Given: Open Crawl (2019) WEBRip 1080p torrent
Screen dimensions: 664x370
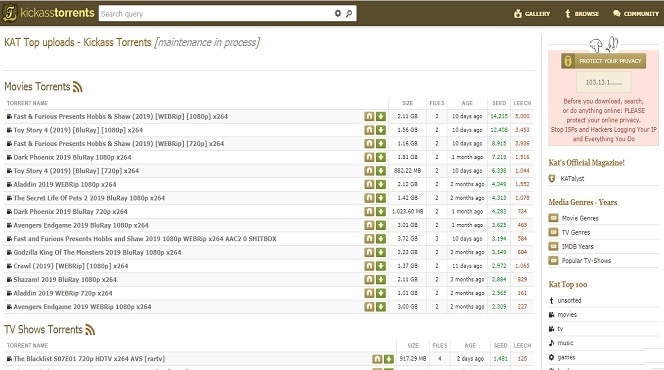Looking at the screenshot, I should click(71, 266).
